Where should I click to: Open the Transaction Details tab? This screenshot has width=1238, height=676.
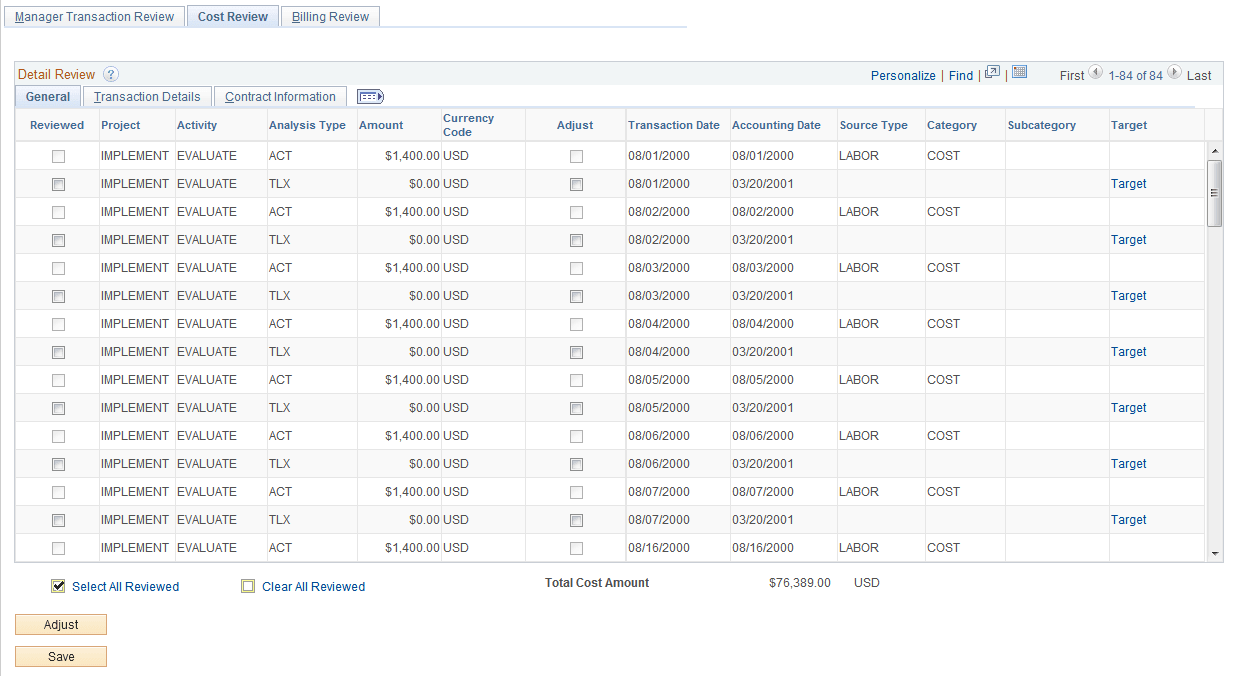(146, 96)
